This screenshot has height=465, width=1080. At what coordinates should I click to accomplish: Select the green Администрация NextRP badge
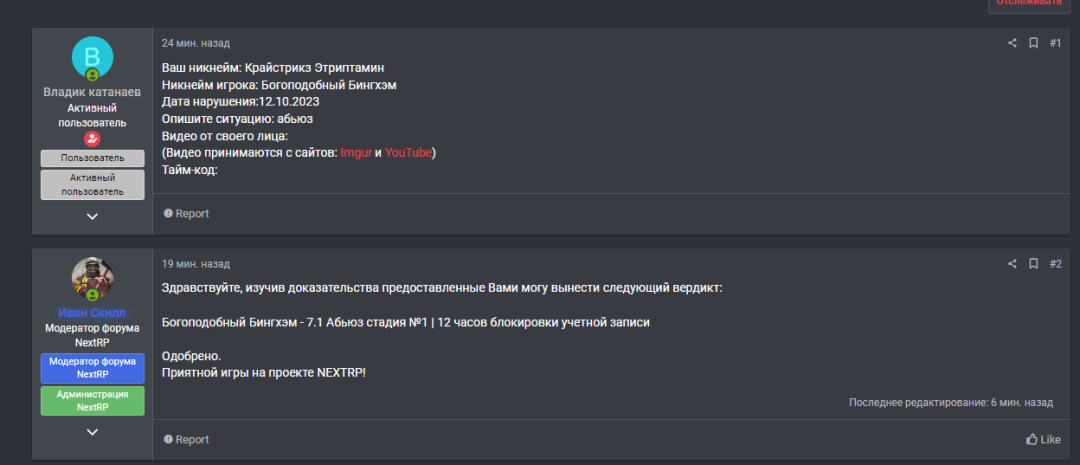point(92,401)
